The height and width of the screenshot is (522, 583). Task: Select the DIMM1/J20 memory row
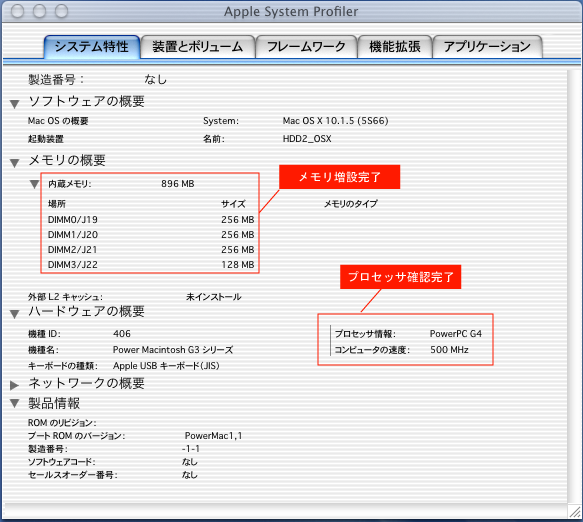pyautogui.click(x=151, y=235)
